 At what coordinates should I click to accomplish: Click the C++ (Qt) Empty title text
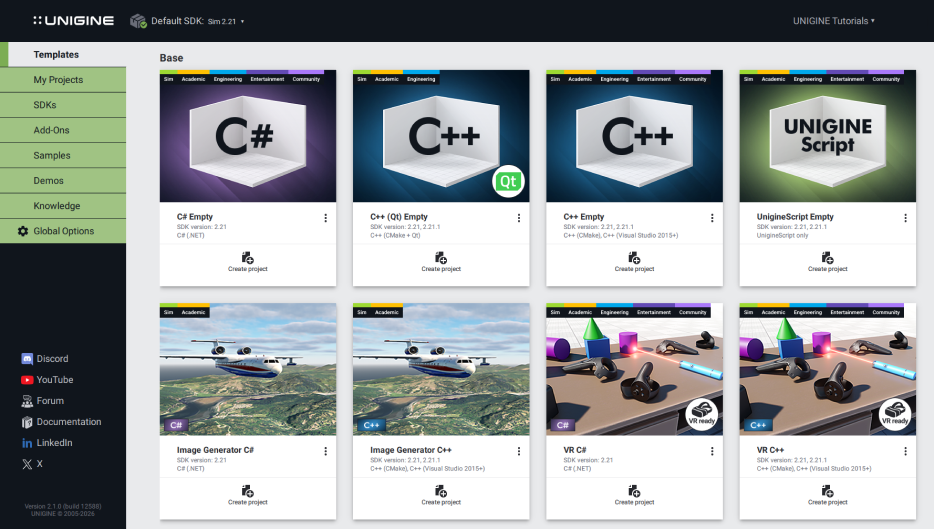coord(398,217)
